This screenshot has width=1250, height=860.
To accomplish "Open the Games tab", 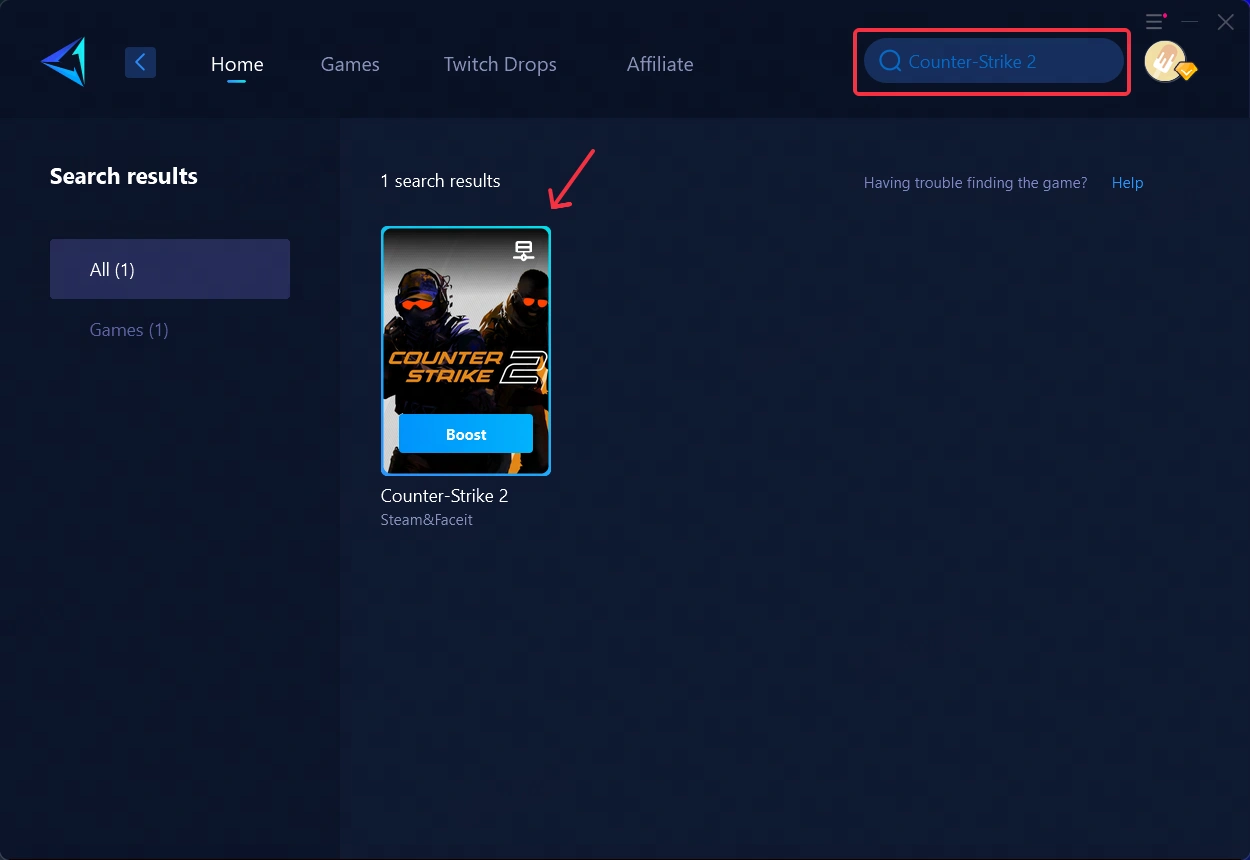I will (x=350, y=64).
